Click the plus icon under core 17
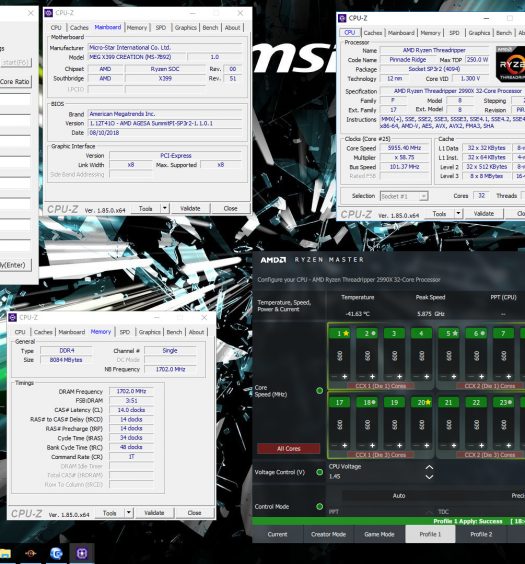The height and width of the screenshot is (564, 525). [x=344, y=445]
